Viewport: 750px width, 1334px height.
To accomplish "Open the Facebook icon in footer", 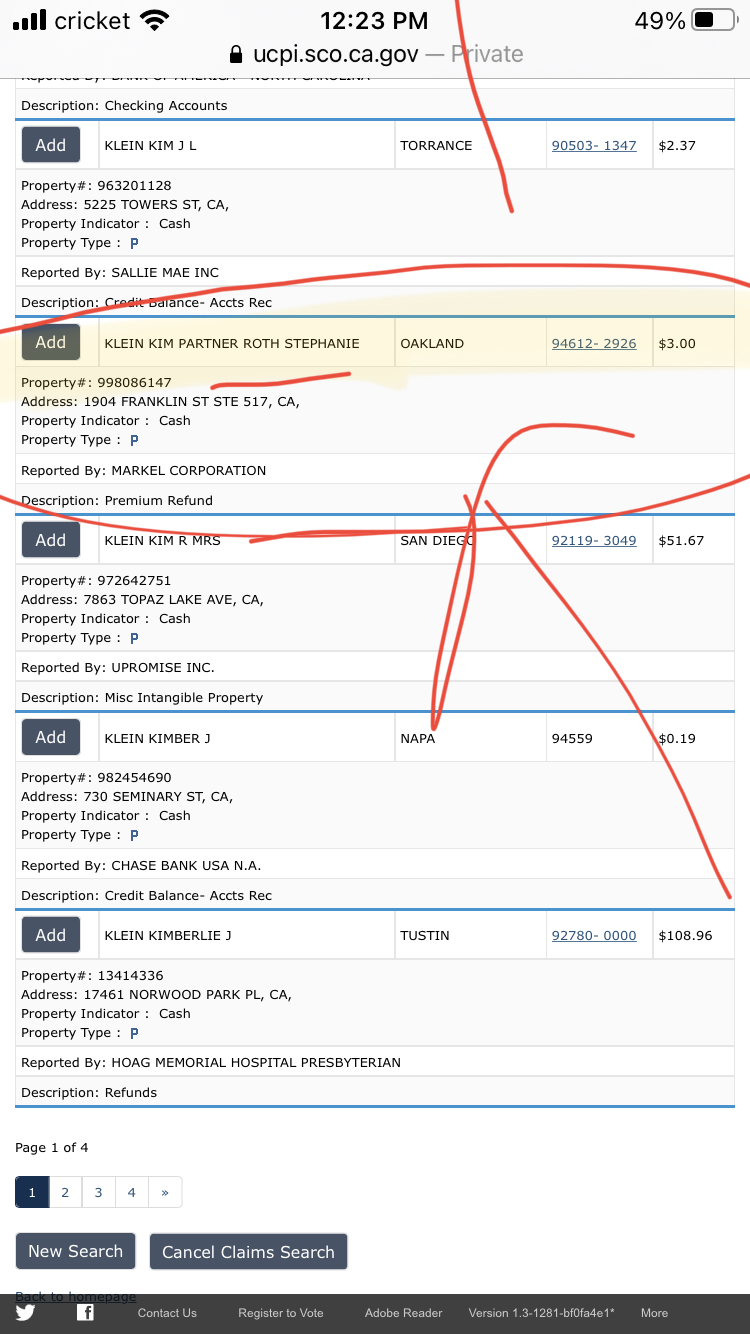I will click(x=86, y=1313).
